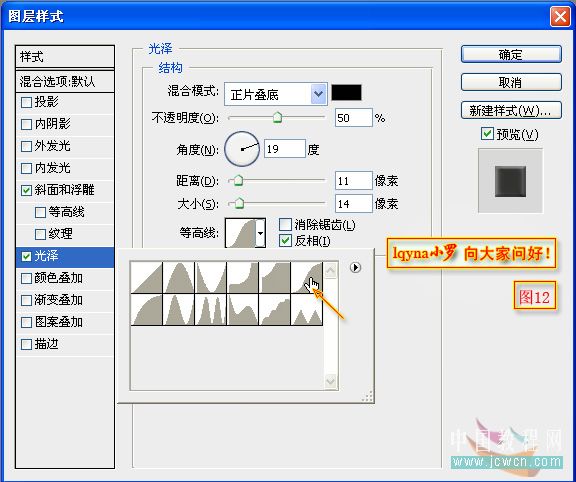The image size is (576, 482).
Task: Click the 距离 value field showing 11
Action: click(x=353, y=180)
